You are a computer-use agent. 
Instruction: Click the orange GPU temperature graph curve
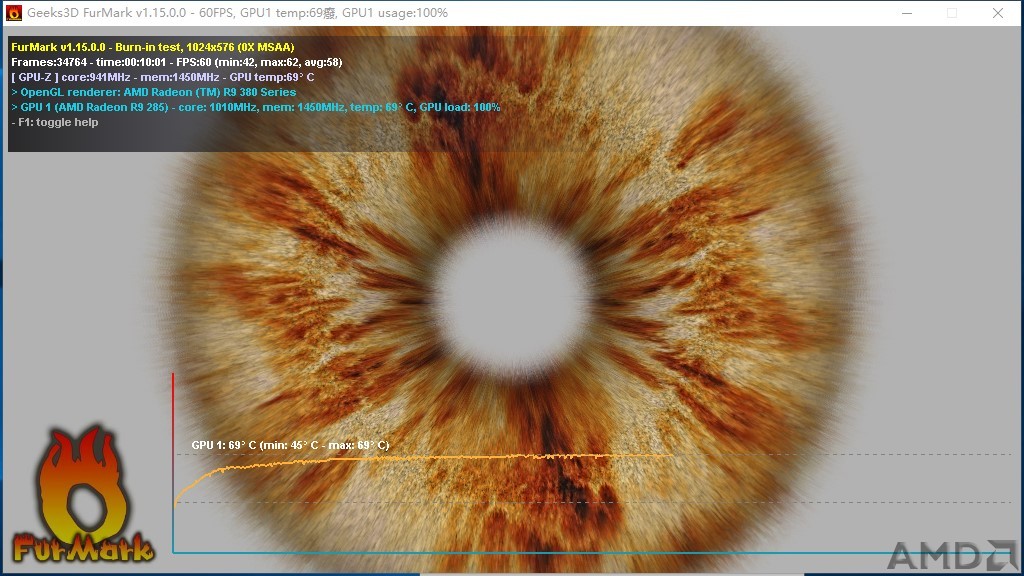click(x=423, y=458)
